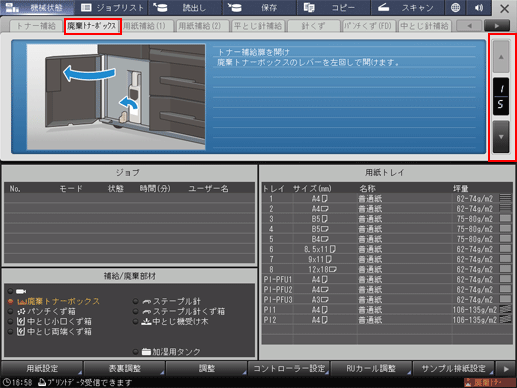Open the 読出し recall screen
This screenshot has width=517, height=388.
[185, 8]
